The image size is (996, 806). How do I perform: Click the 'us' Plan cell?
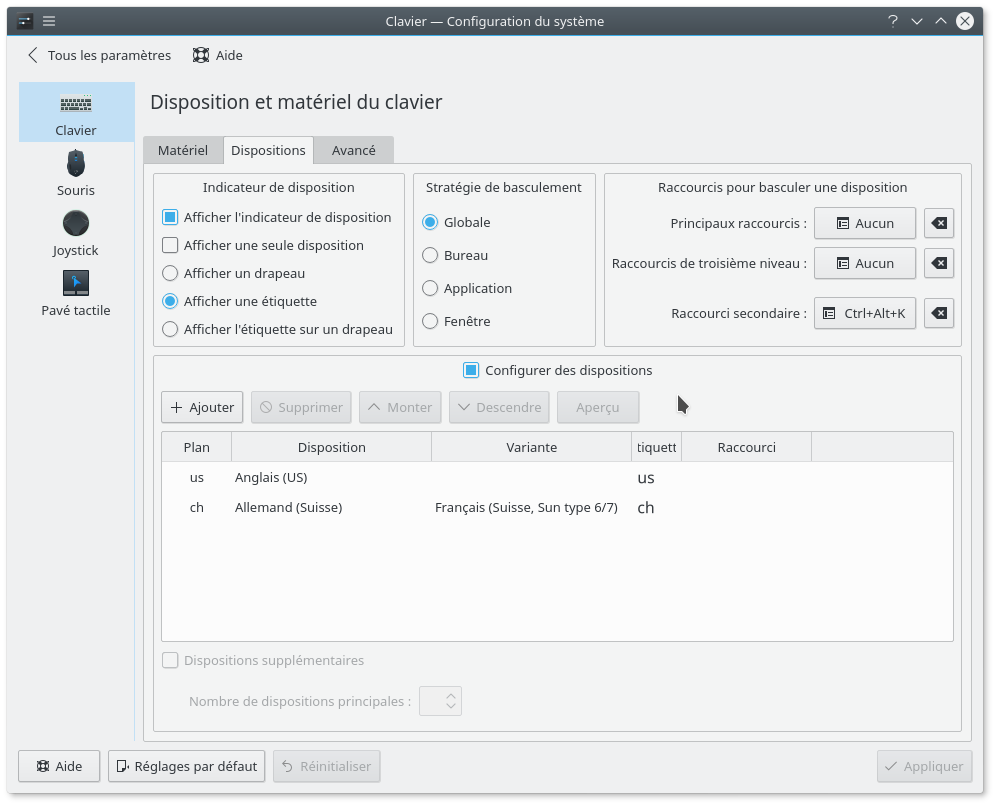click(x=197, y=478)
